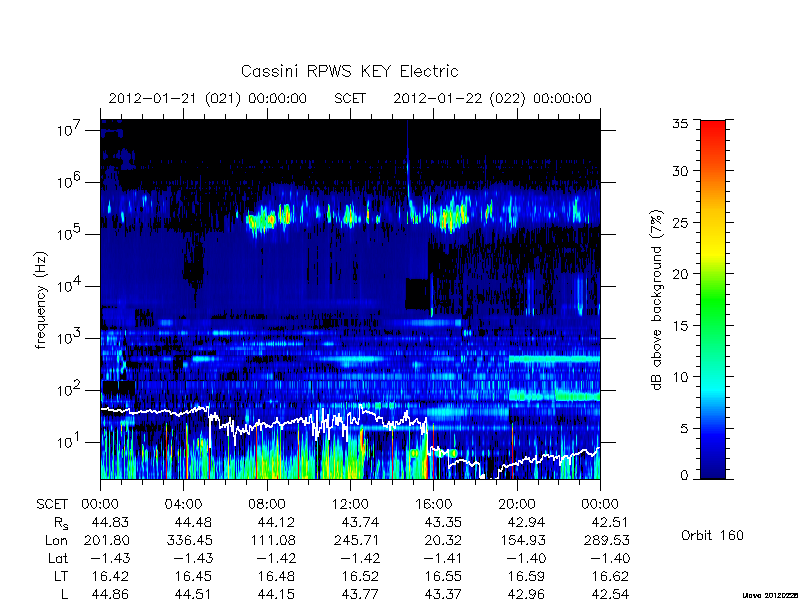800x600 pixels.
Task: Click the Rs value '43.74'
Action: tap(360, 522)
